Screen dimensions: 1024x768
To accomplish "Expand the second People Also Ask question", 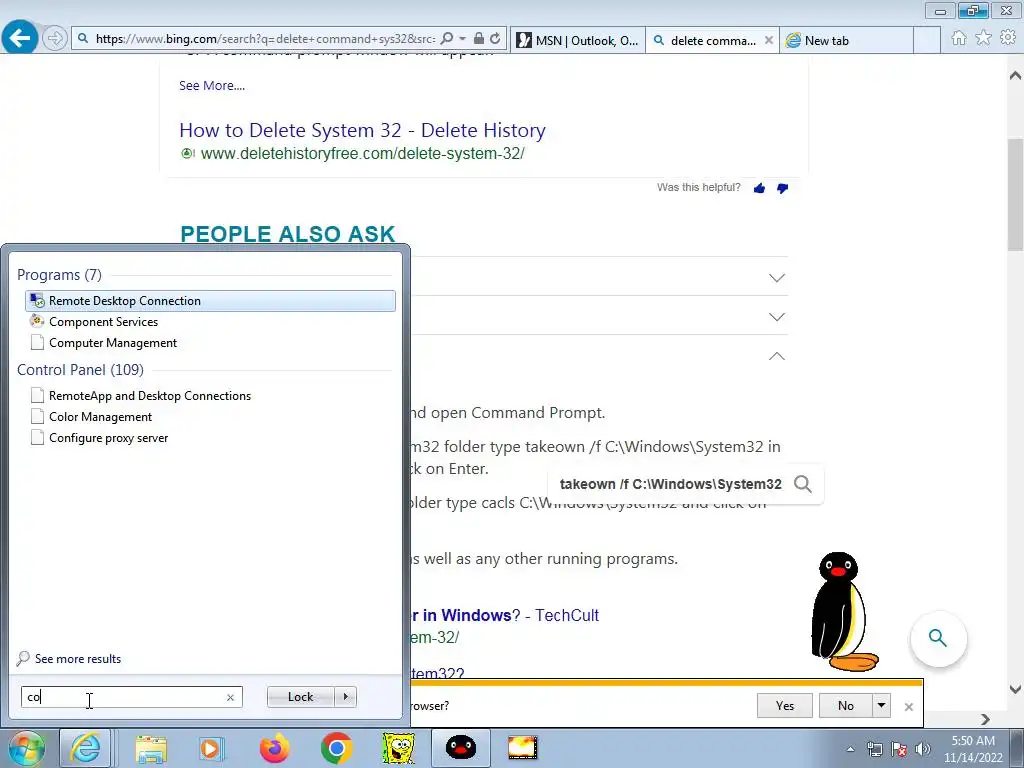I will click(776, 317).
